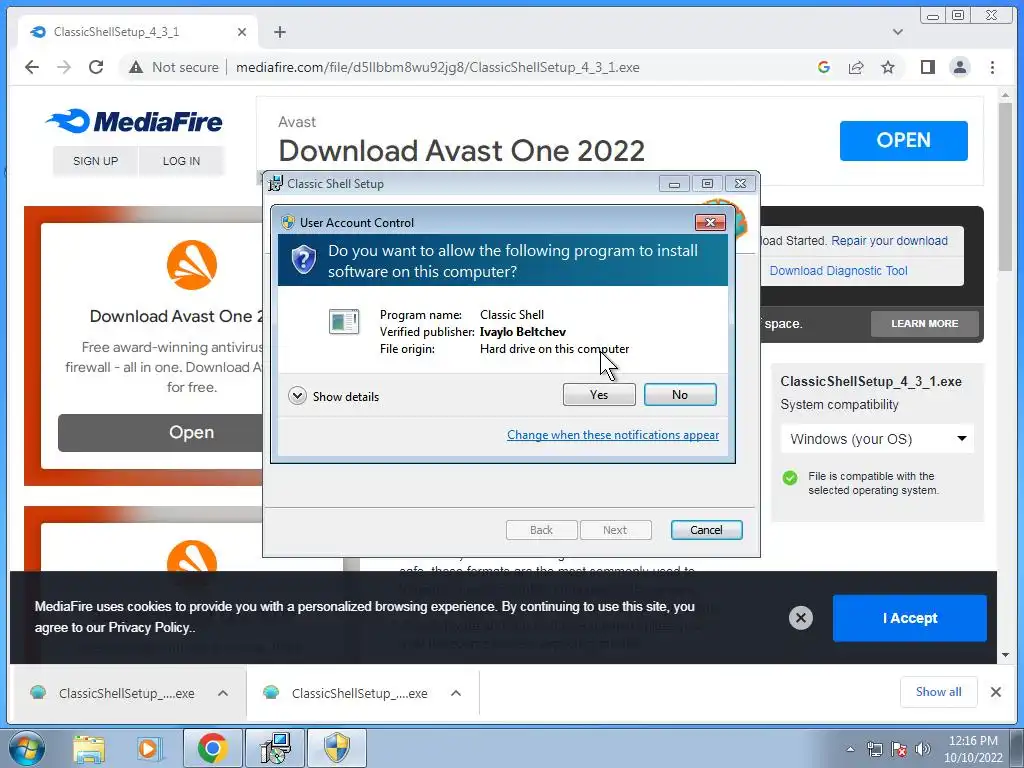The width and height of the screenshot is (1024, 768).
Task: Click the ClassicShellSetup_4_3_1.exe file name text
Action: coord(871,381)
